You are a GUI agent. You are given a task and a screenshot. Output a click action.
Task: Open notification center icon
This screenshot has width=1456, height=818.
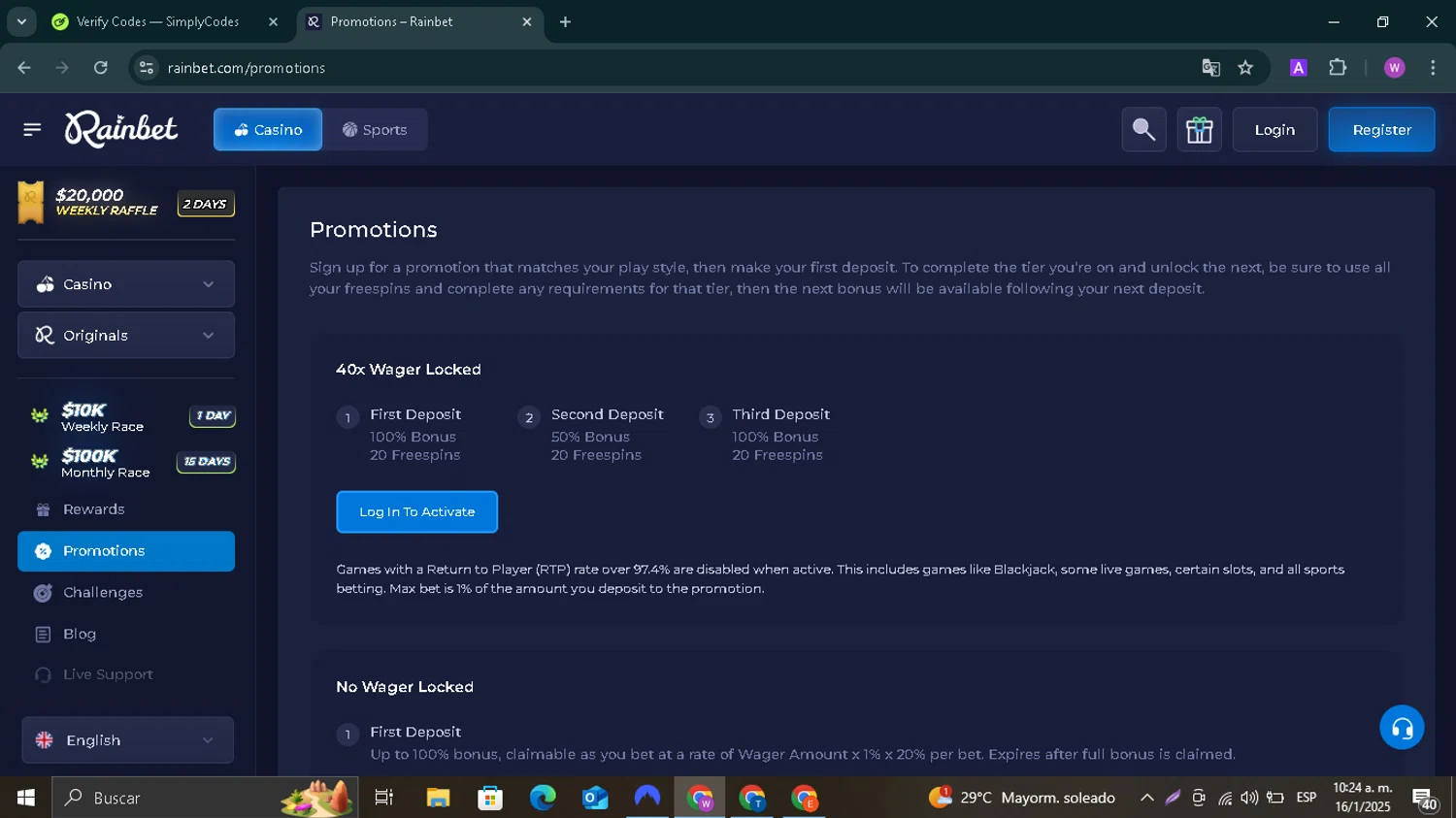tap(1424, 799)
